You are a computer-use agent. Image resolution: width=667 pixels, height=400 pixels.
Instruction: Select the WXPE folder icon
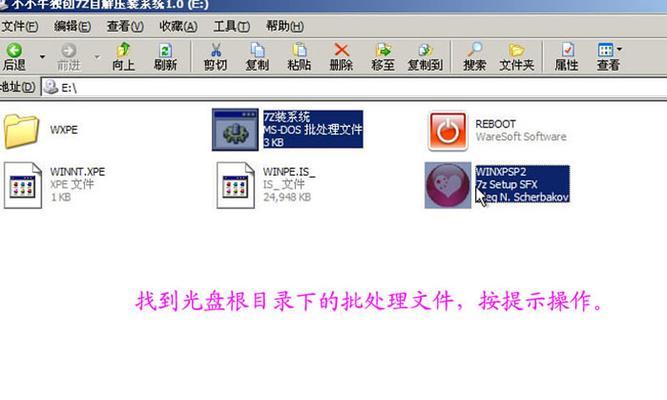coord(21,131)
